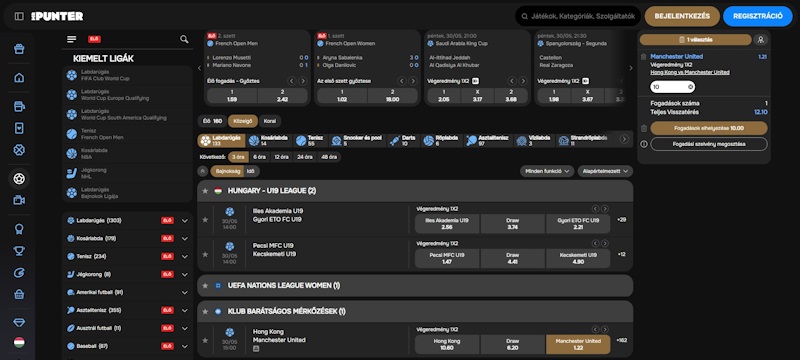Click the red ÉLŐ badge beside hamburger menu

click(94, 39)
